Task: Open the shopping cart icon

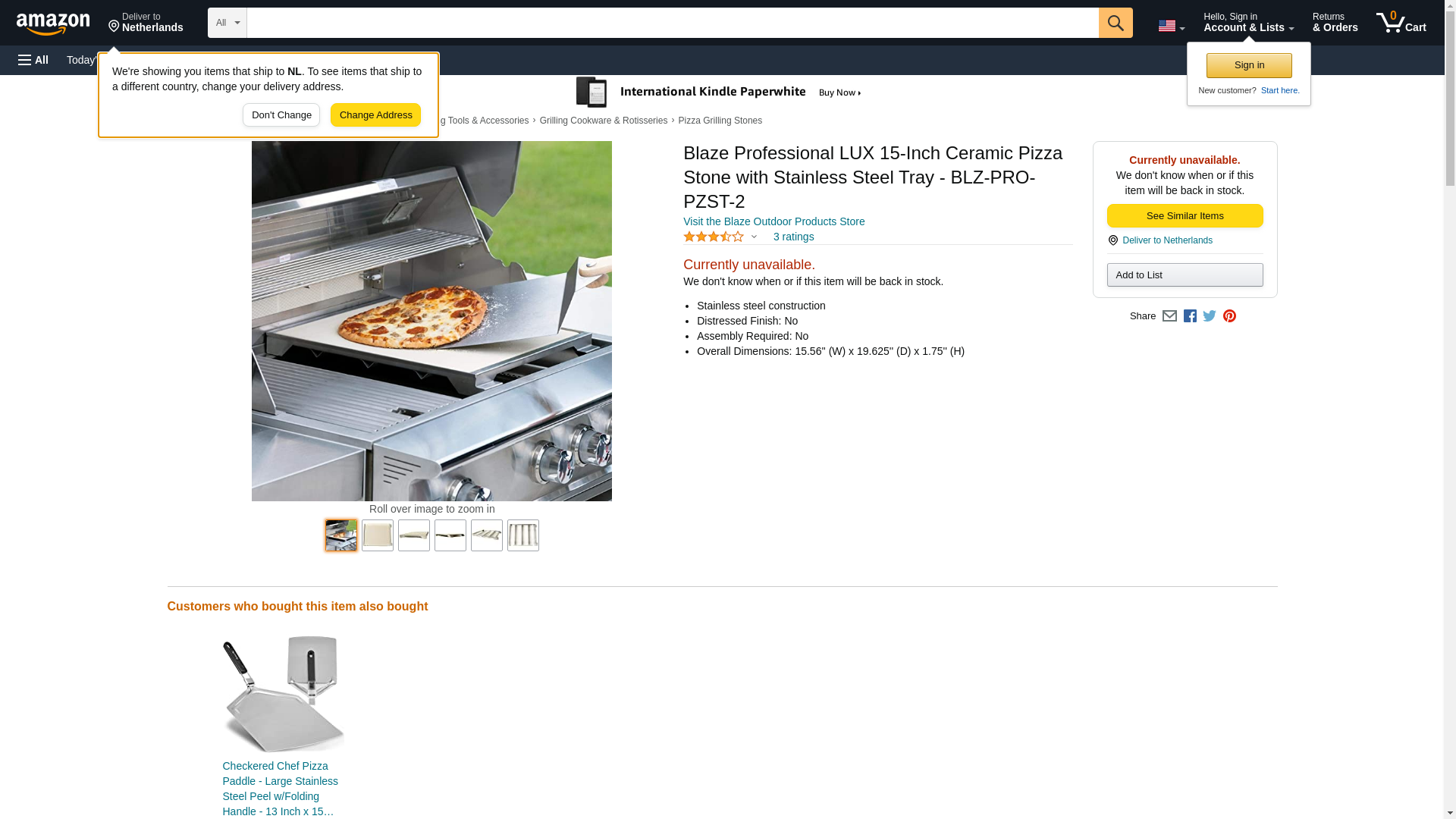Action: click(1401, 23)
